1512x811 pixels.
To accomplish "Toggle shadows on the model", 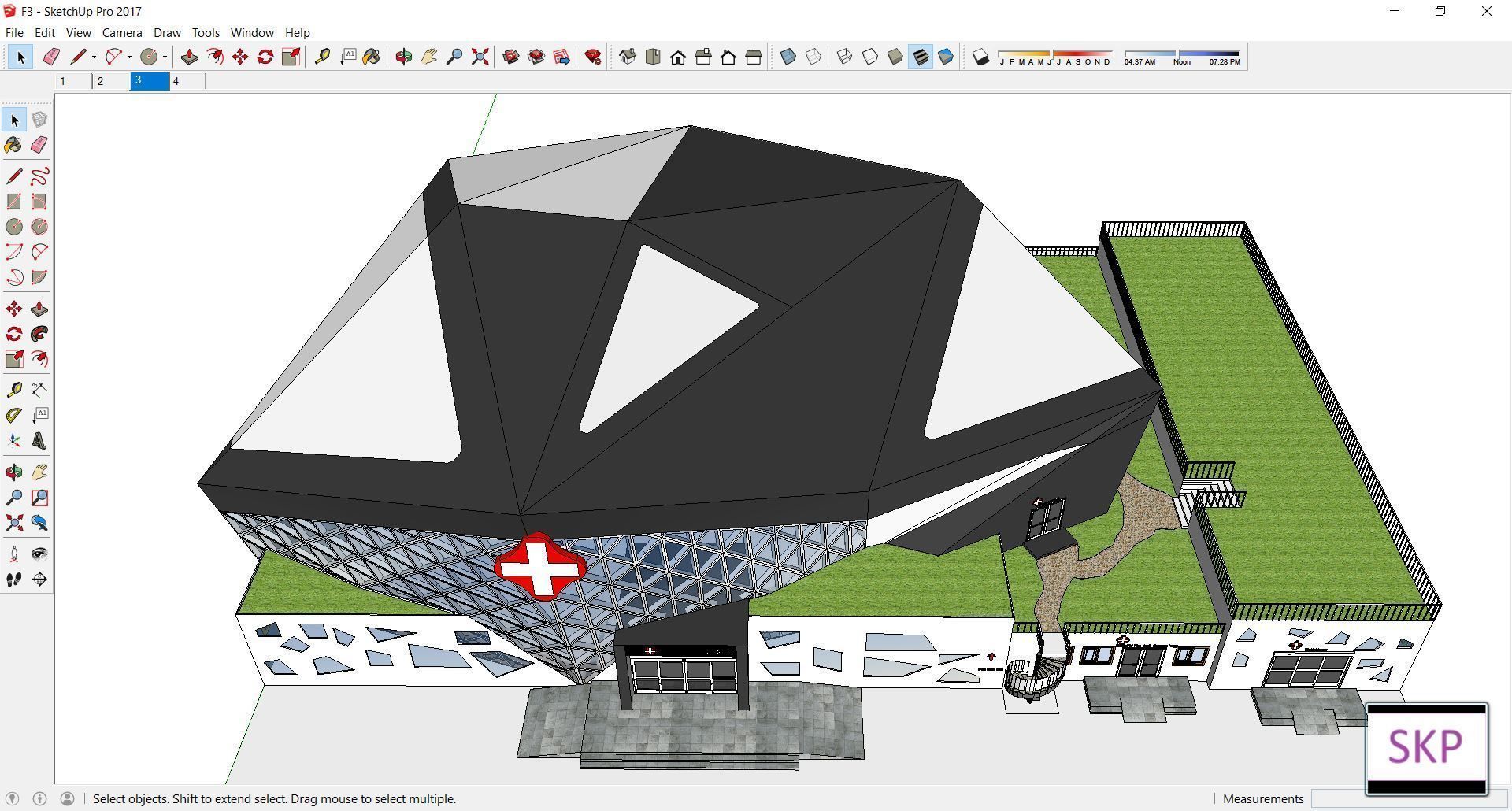I will 981,57.
